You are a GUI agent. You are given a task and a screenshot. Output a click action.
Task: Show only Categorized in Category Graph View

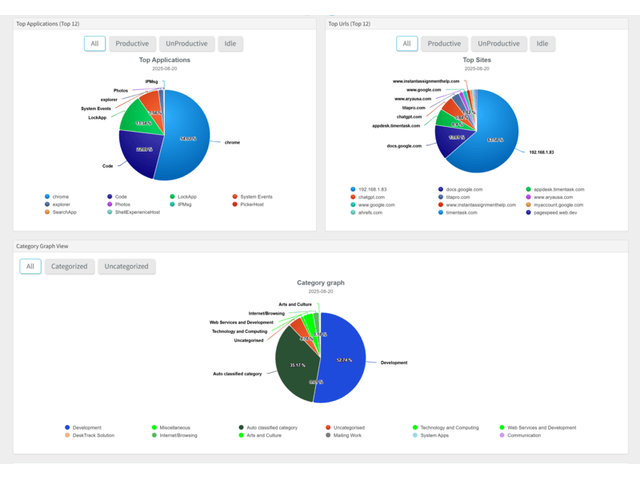70,266
